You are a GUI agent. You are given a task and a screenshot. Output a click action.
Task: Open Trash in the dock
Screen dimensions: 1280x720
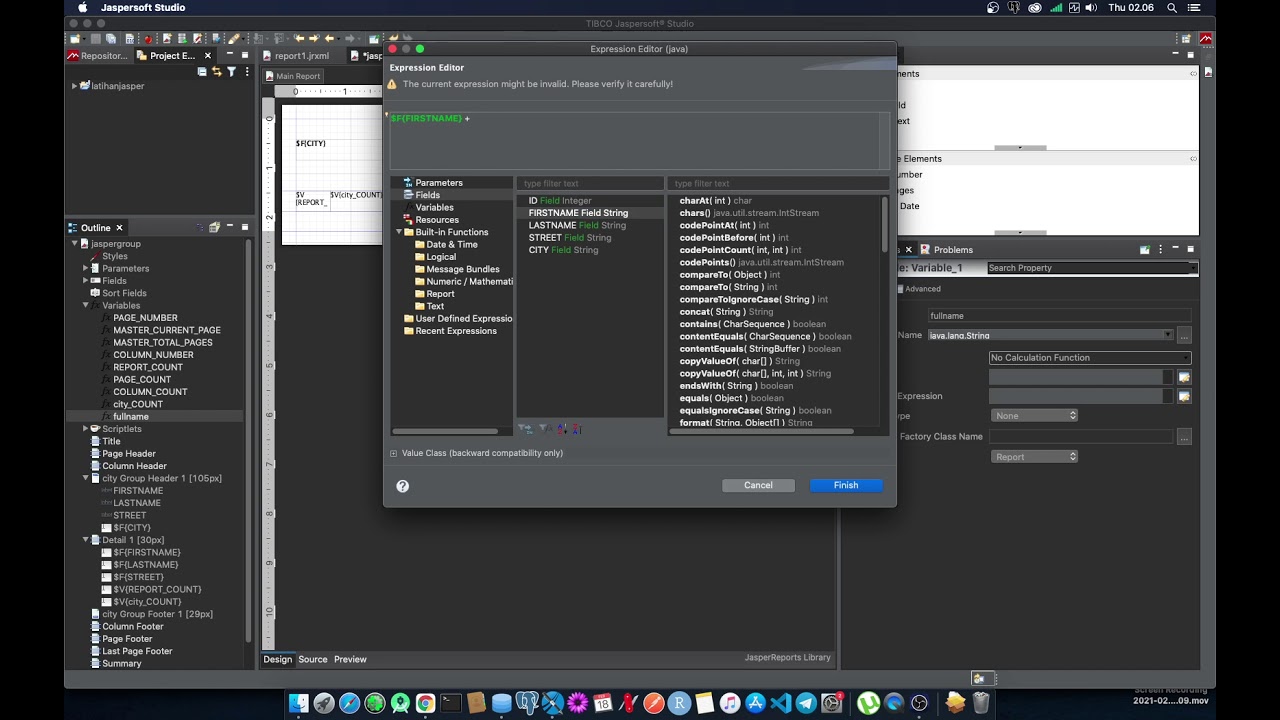[x=981, y=703]
